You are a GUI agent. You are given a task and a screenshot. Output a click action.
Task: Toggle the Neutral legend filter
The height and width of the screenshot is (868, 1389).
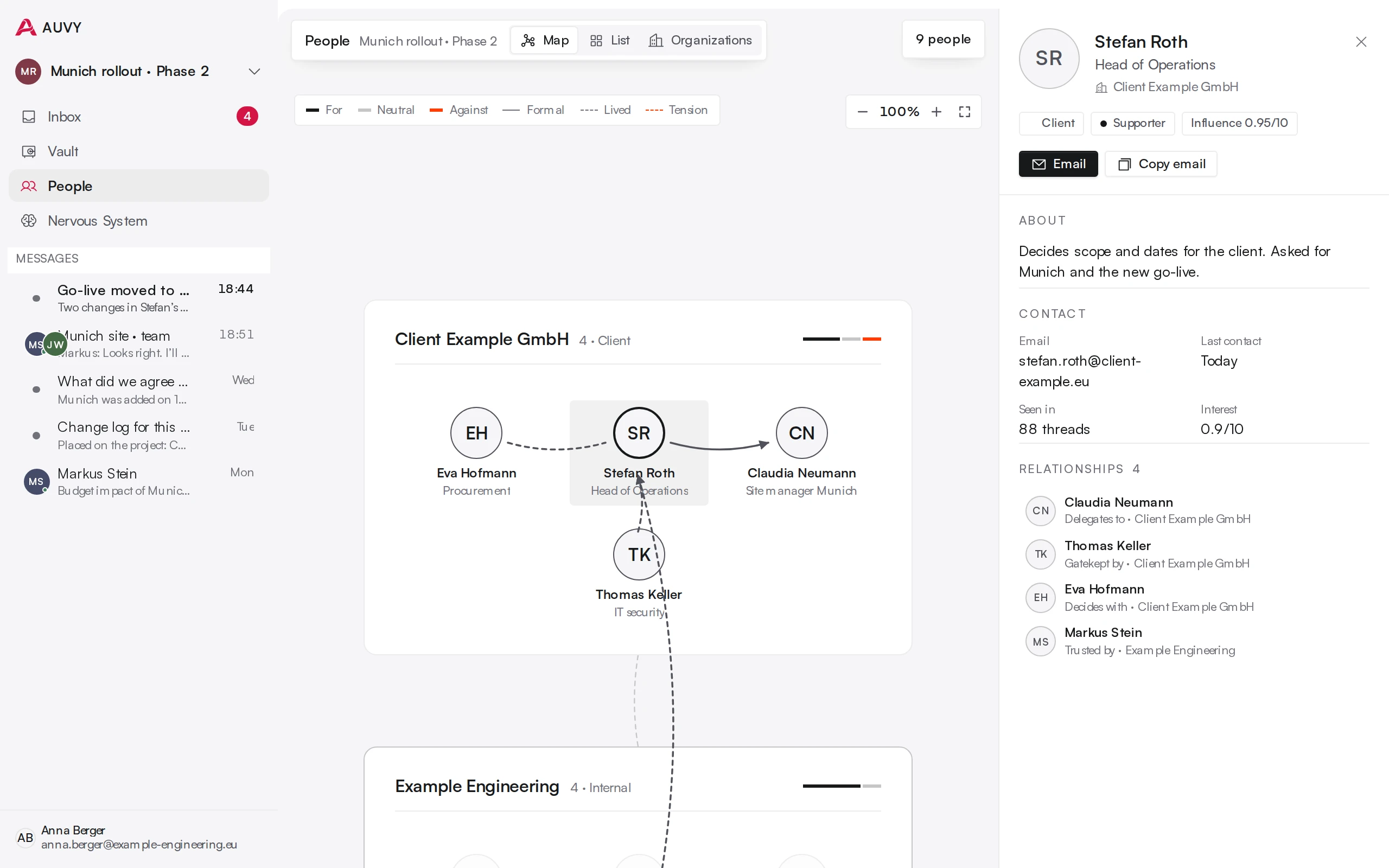click(386, 110)
